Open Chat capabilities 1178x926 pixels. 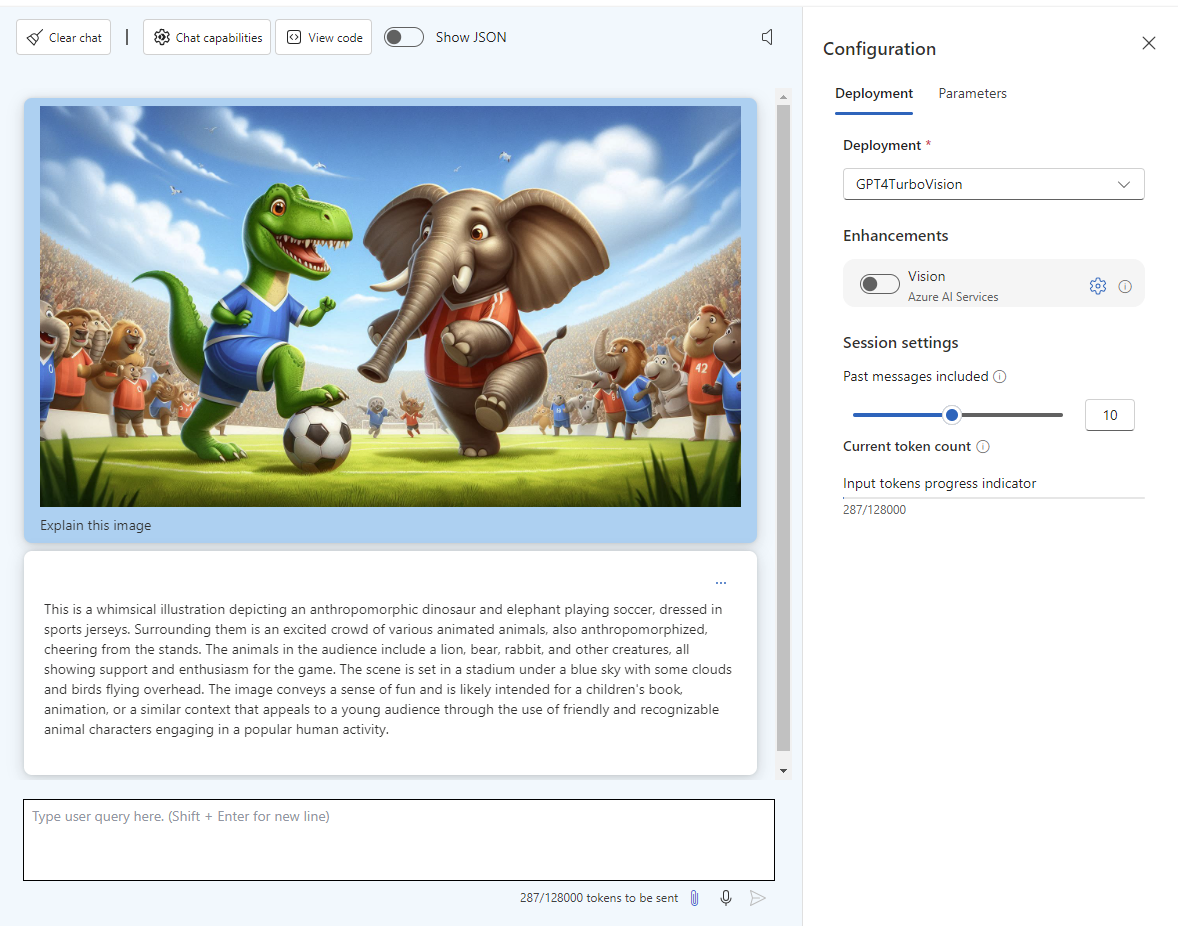pyautogui.click(x=208, y=37)
